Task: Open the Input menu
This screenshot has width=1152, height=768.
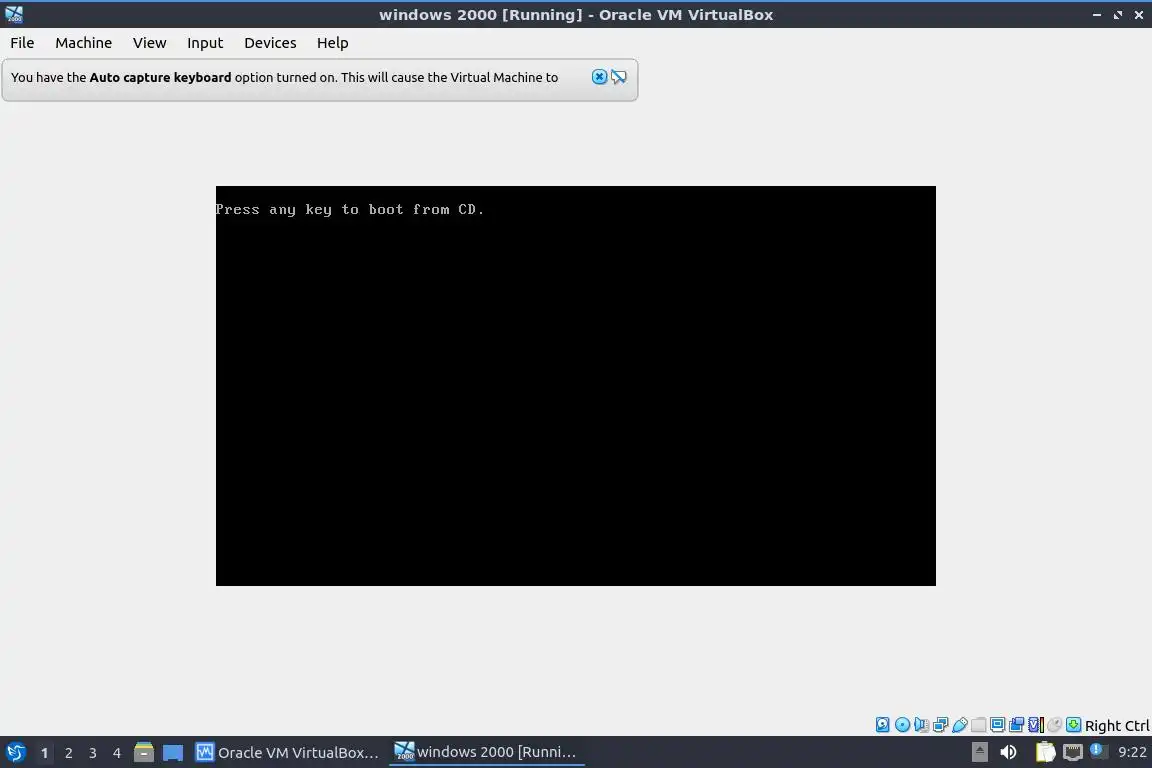Action: pyautogui.click(x=205, y=43)
